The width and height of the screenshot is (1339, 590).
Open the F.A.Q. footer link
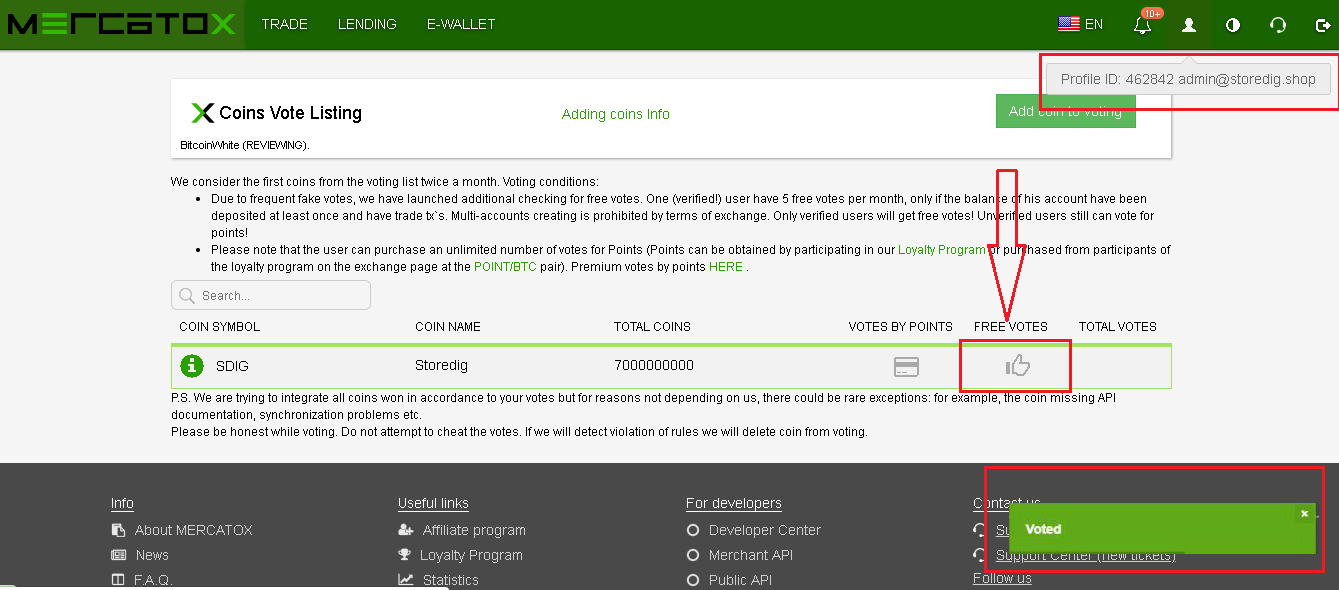[x=153, y=580]
